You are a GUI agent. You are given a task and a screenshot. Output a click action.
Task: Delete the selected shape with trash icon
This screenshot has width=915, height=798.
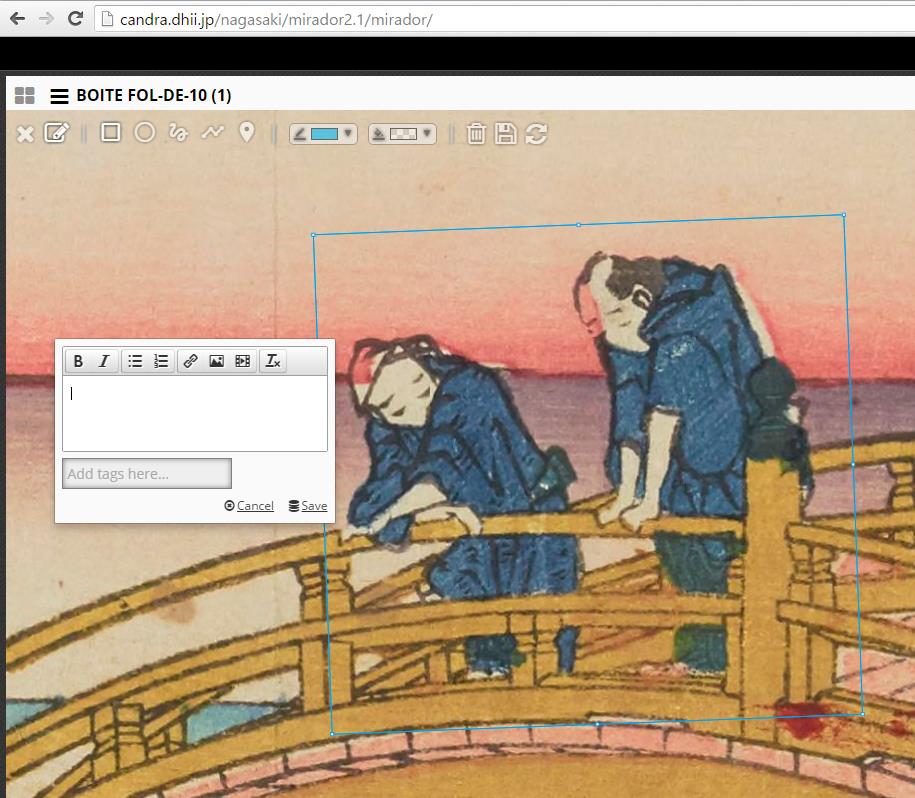[476, 134]
